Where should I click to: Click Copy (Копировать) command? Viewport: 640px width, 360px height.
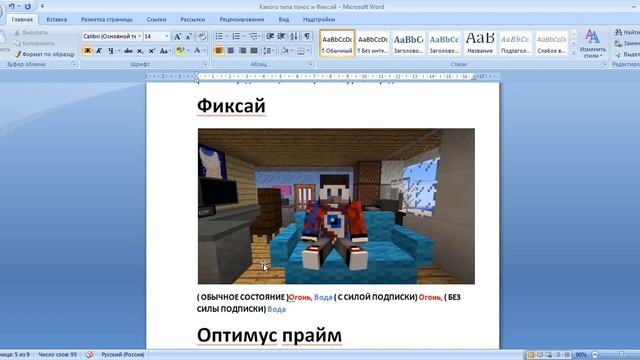pos(34,43)
